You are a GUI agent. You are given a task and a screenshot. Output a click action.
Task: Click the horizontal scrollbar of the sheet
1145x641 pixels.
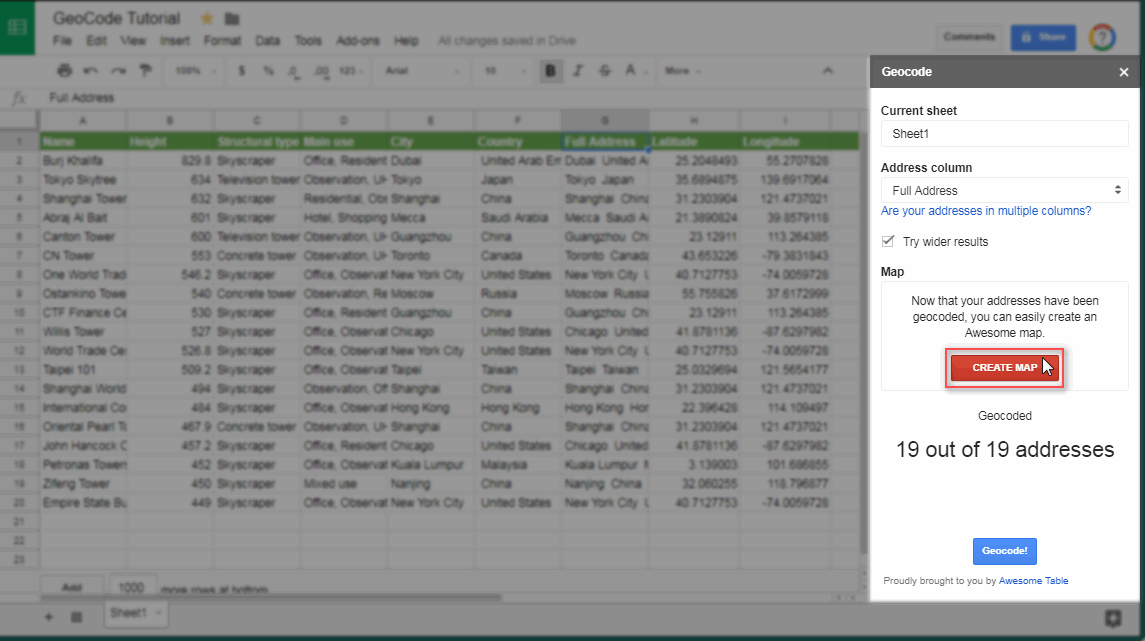pos(272,597)
